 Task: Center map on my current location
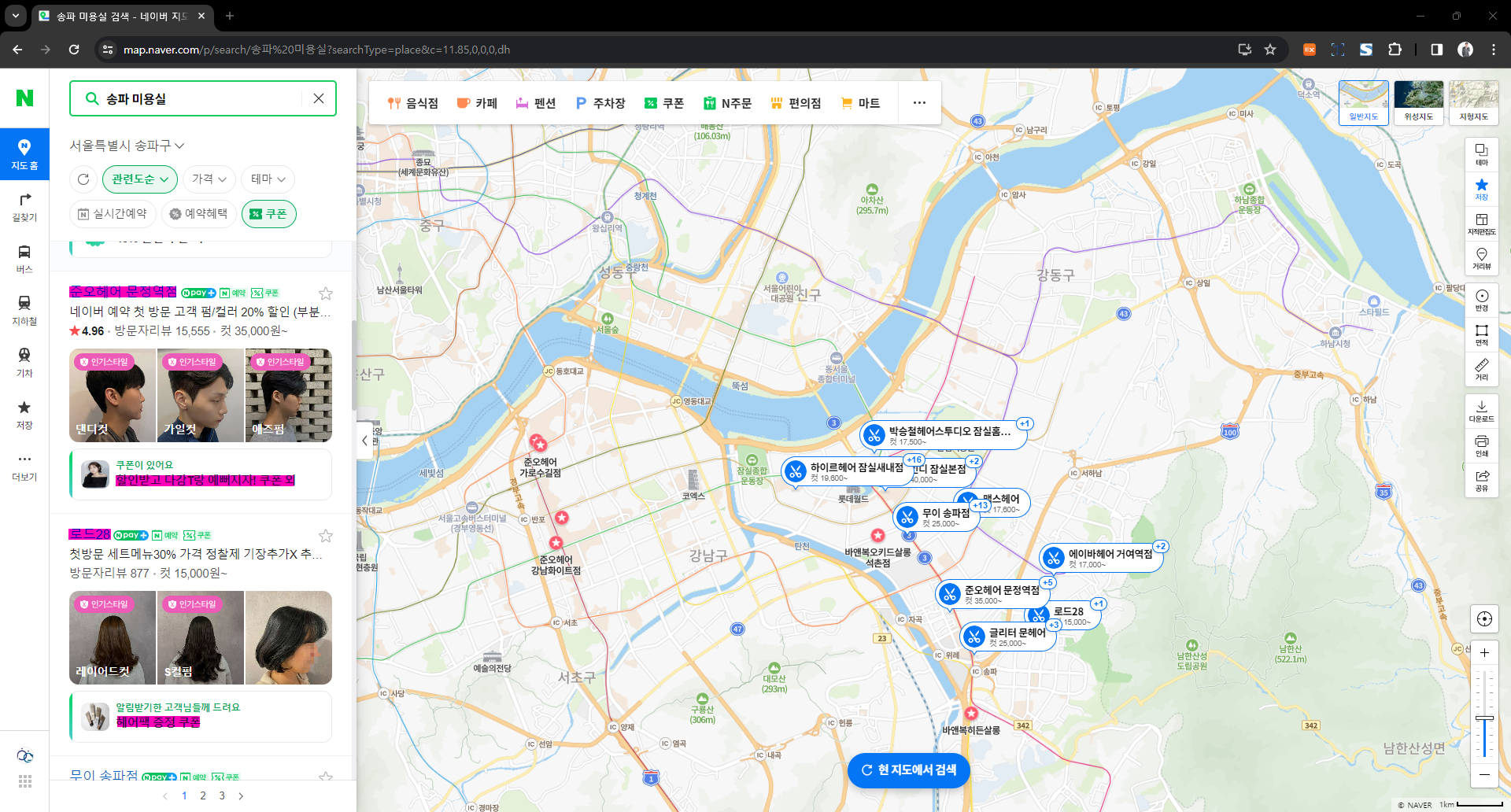[1484, 618]
